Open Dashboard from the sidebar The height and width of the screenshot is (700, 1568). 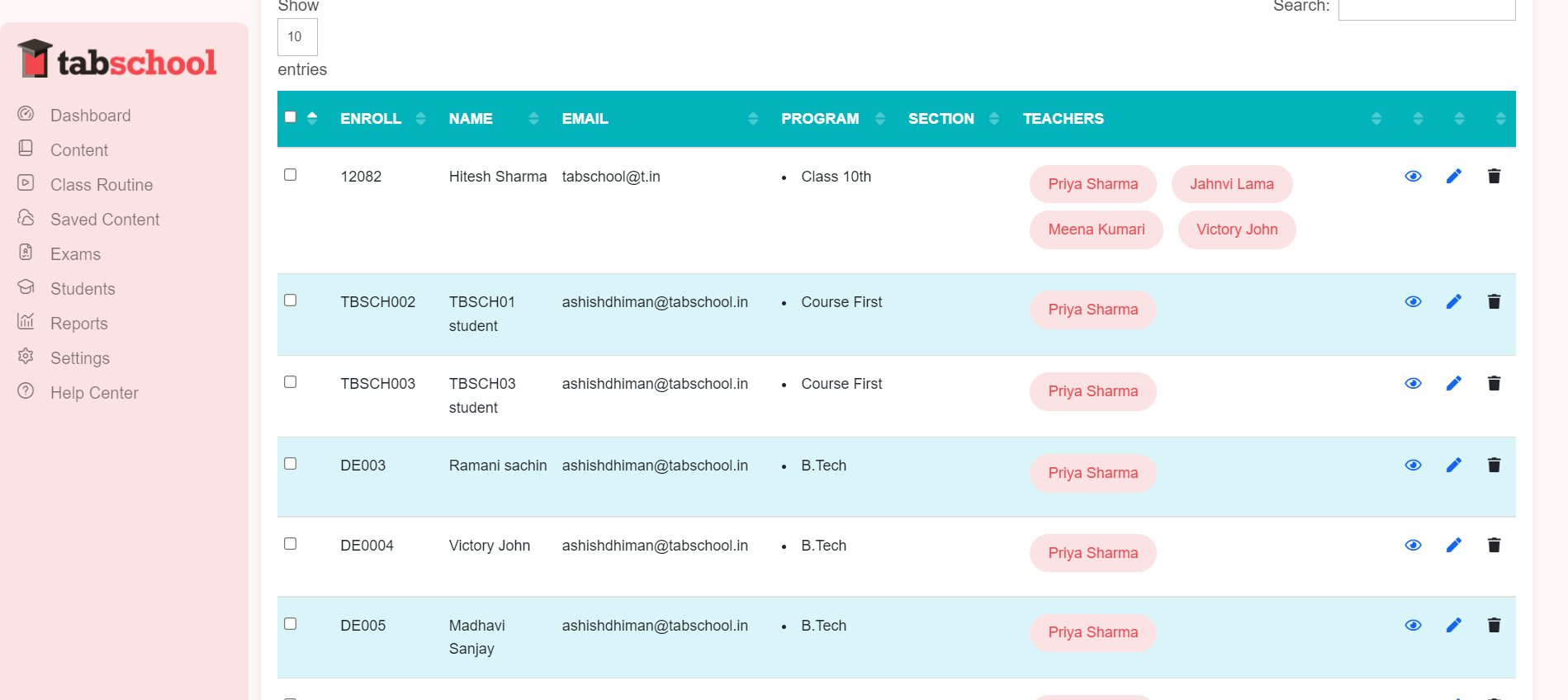pos(90,116)
